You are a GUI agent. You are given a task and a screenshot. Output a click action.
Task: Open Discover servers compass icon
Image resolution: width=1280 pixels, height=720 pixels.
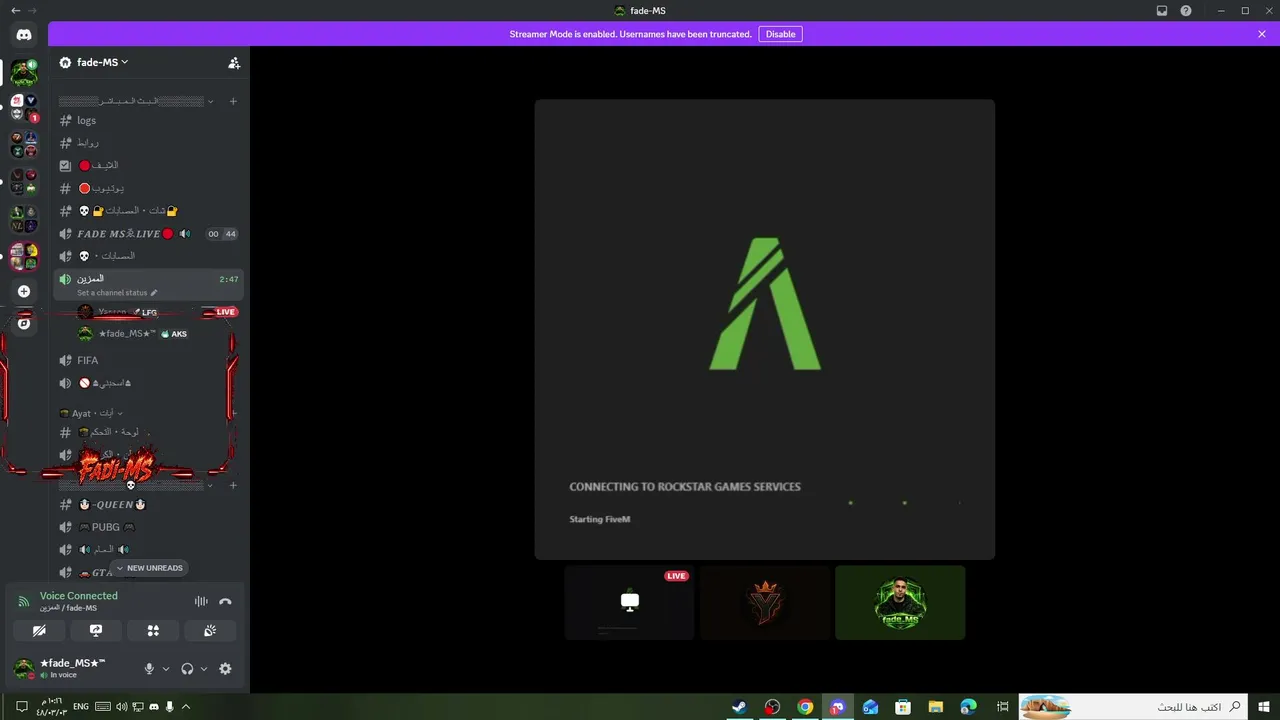[24, 323]
